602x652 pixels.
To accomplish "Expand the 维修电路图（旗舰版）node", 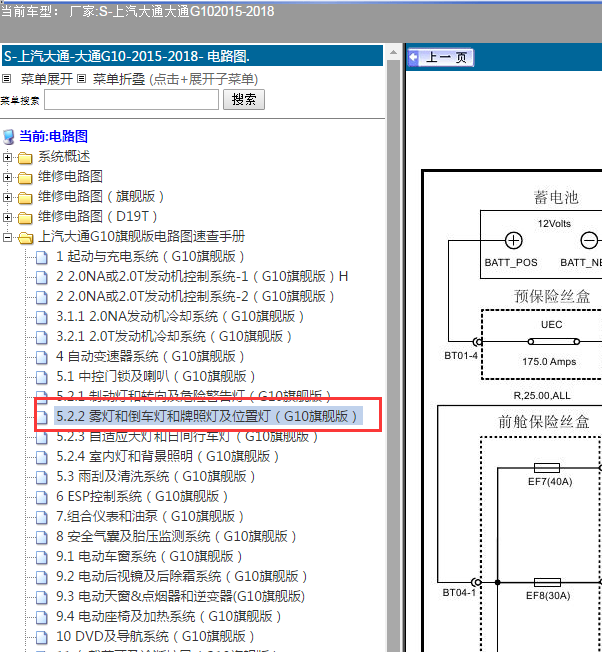I will [x=7, y=198].
